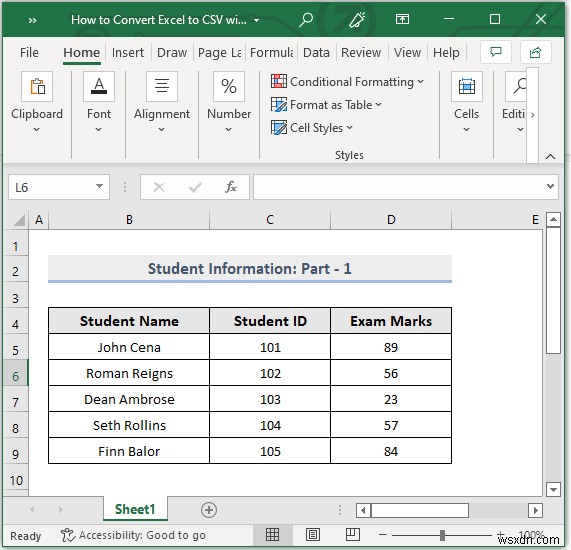Switch to the Draw tab
The image size is (571, 550).
tap(172, 52)
